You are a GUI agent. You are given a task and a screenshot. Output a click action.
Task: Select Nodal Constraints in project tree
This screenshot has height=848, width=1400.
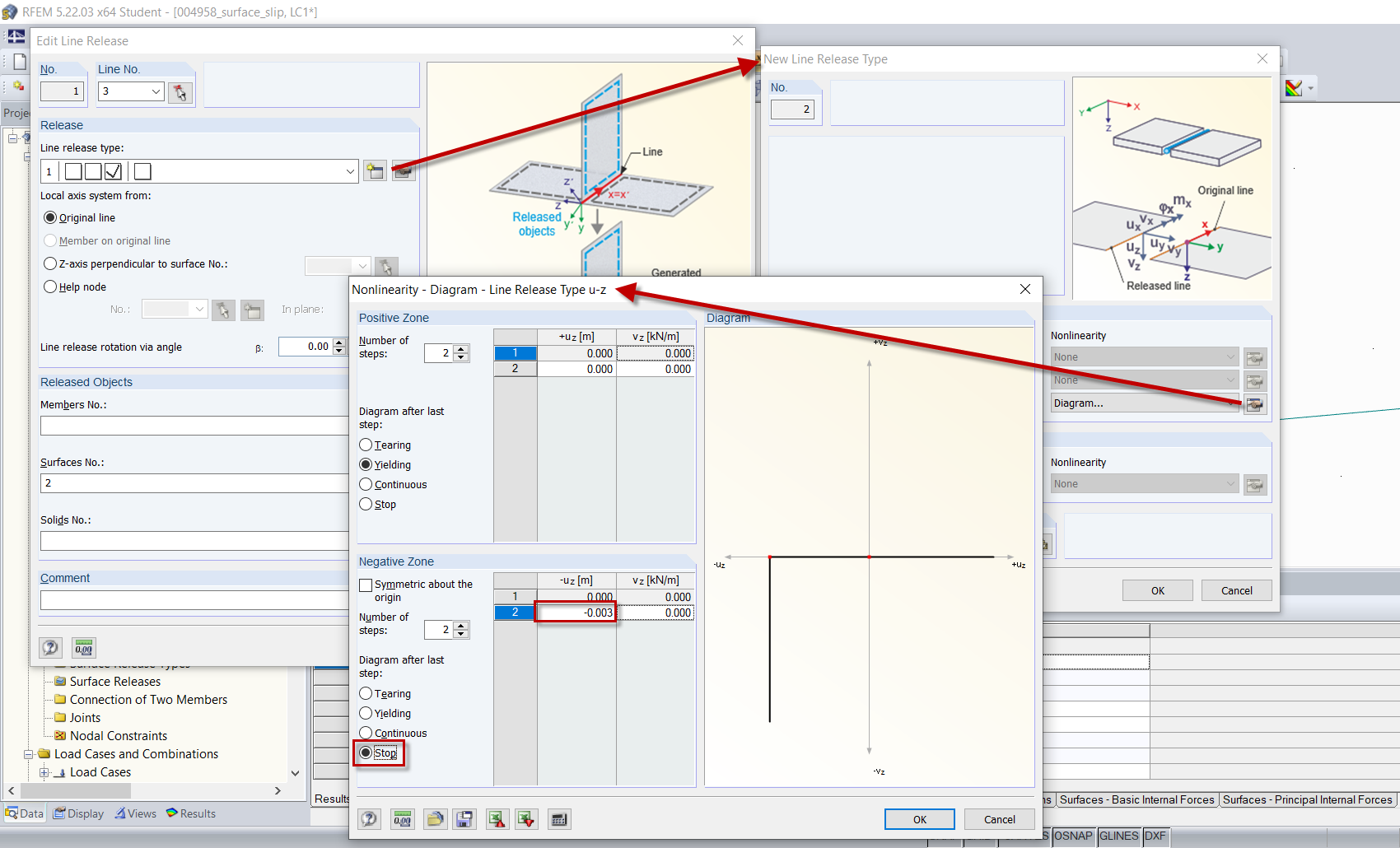tap(119, 736)
